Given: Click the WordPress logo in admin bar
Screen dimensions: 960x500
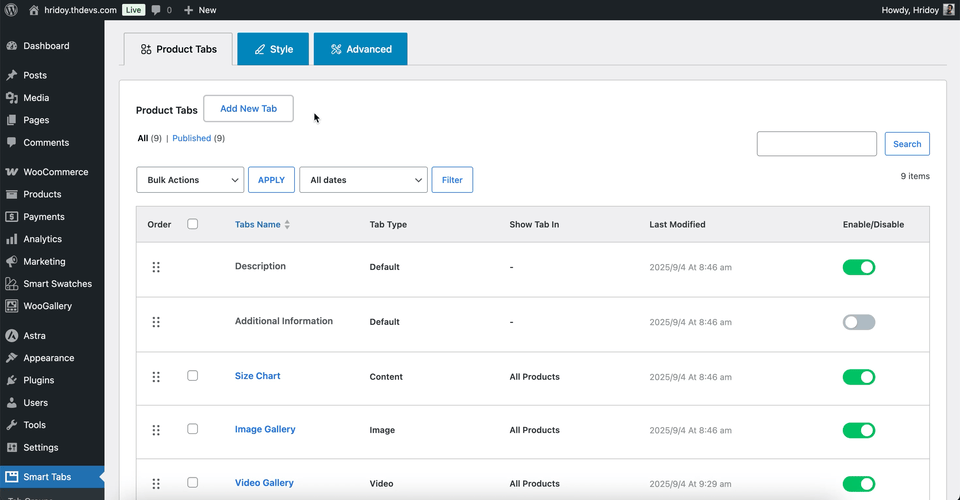Looking at the screenshot, I should tap(11, 10).
